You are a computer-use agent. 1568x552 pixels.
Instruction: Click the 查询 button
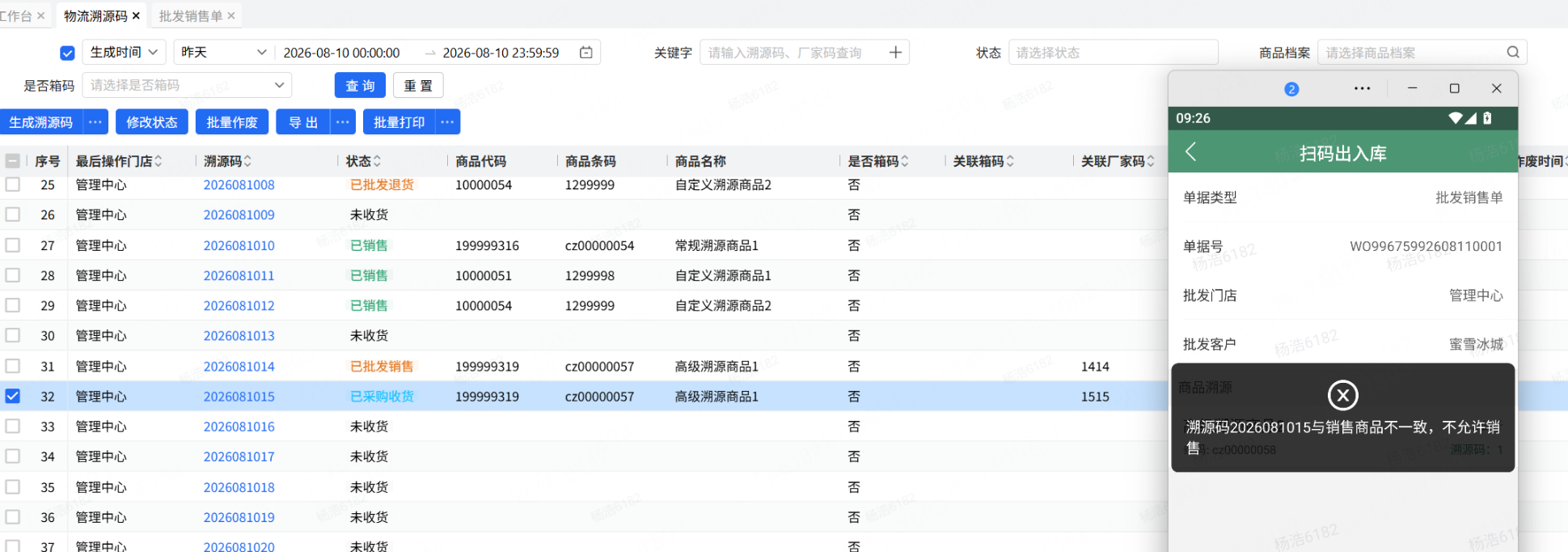[360, 85]
